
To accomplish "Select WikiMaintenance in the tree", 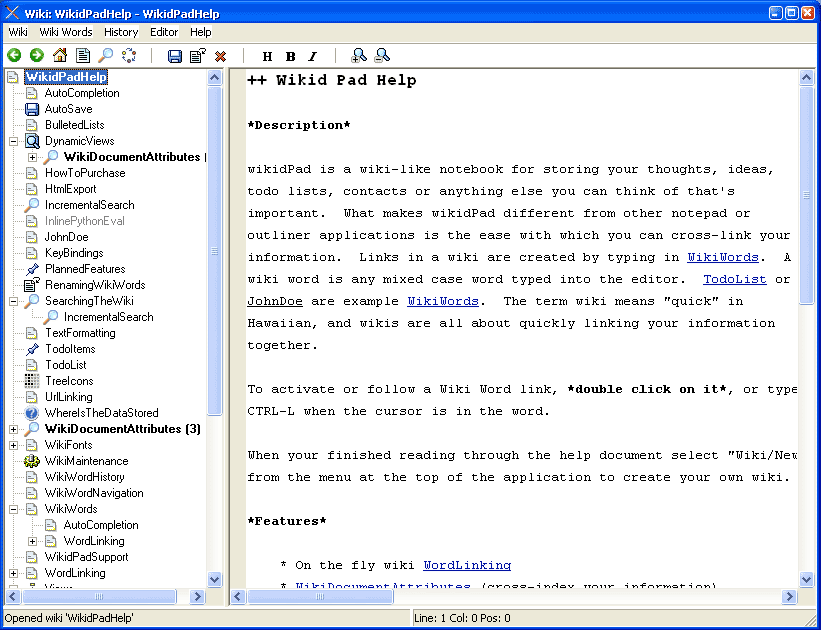I will point(86,461).
